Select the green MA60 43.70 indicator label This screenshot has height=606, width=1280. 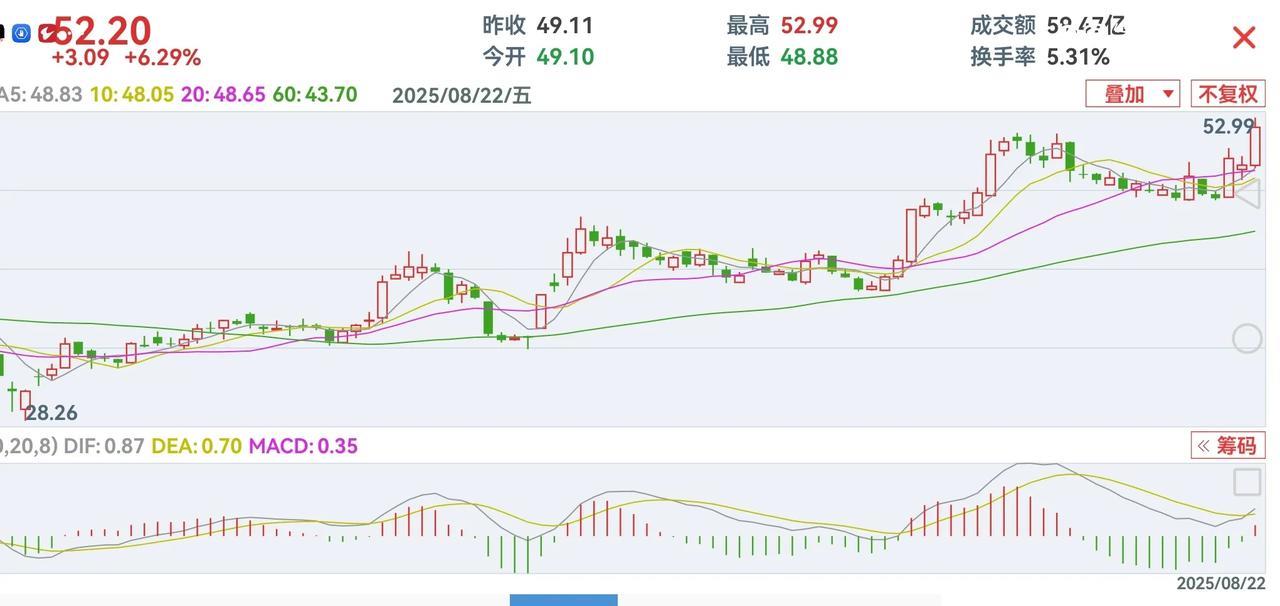click(315, 95)
